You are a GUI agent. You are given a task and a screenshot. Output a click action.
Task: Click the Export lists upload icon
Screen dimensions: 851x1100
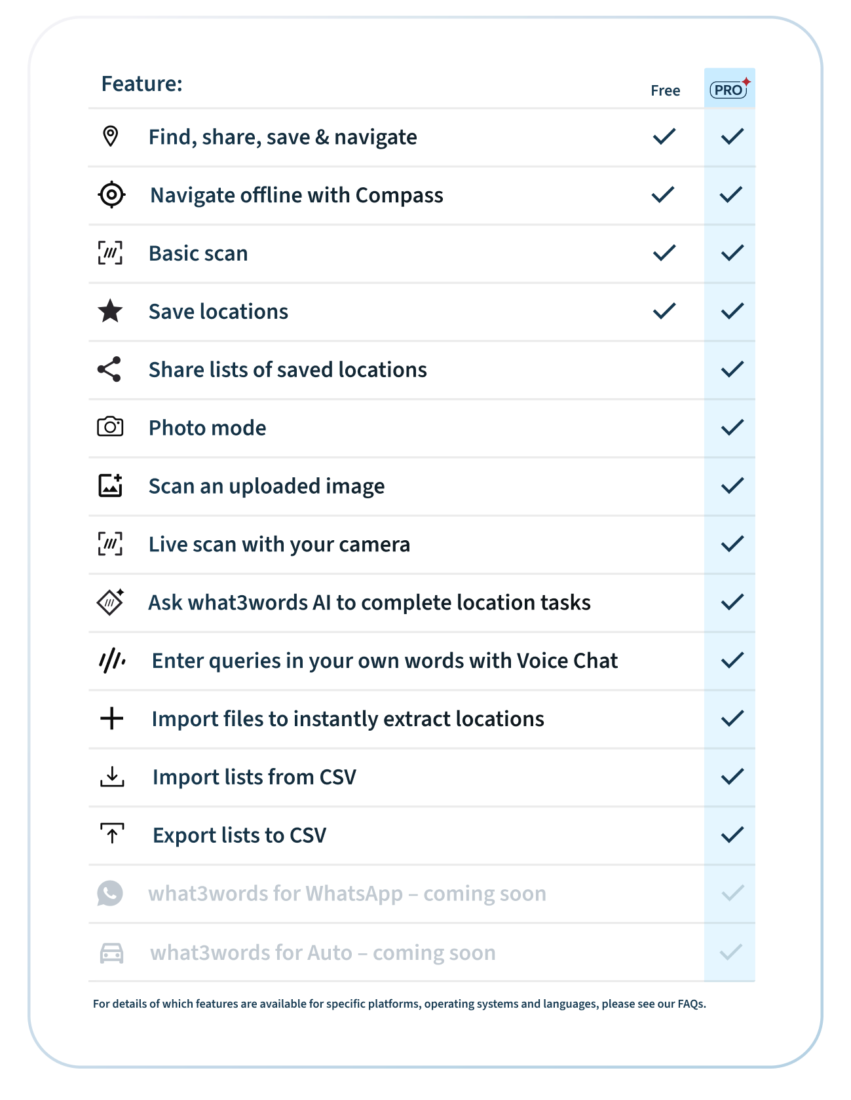pos(112,835)
